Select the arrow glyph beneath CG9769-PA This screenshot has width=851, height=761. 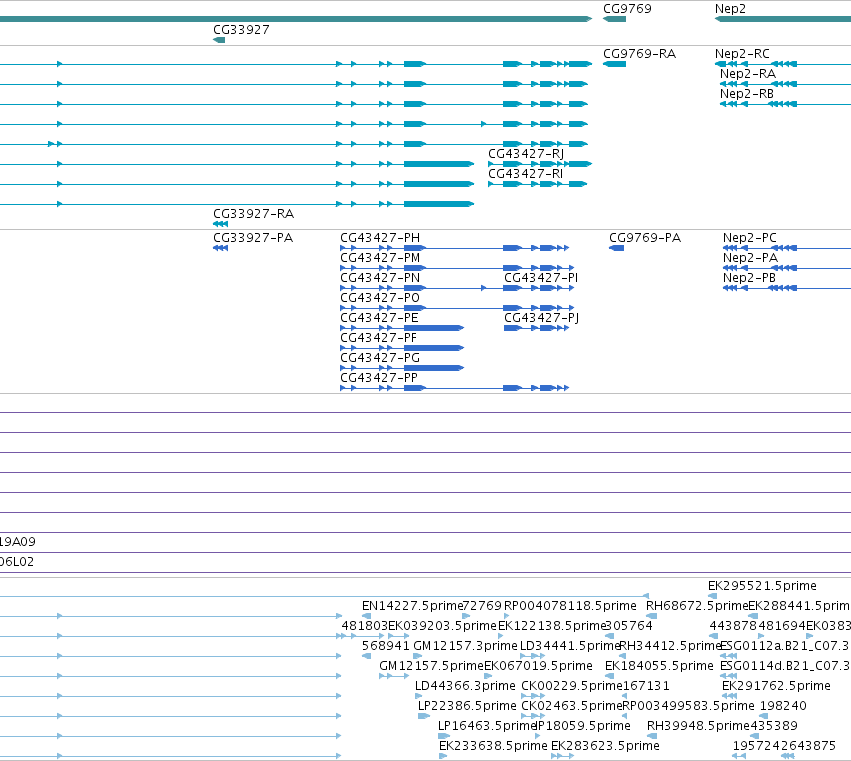[x=616, y=249]
